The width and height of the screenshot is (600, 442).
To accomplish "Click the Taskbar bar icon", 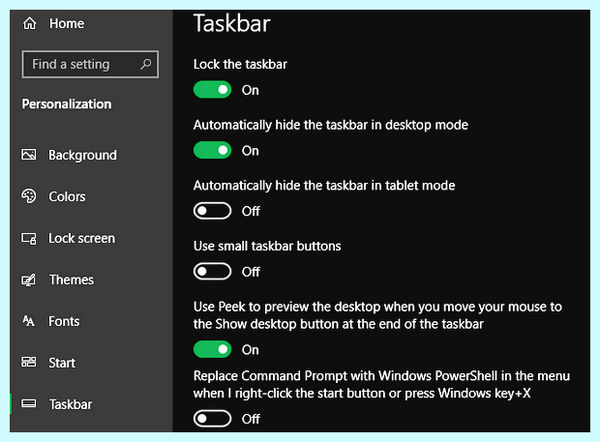I will (29, 403).
